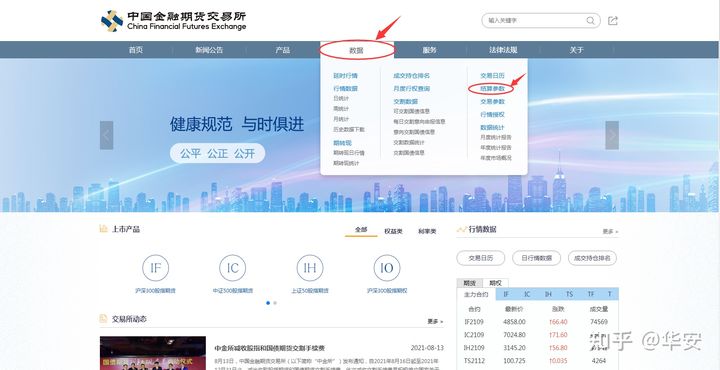The width and height of the screenshot is (720, 370).
Task: Open 年度市场概况 link
Action: [496, 157]
